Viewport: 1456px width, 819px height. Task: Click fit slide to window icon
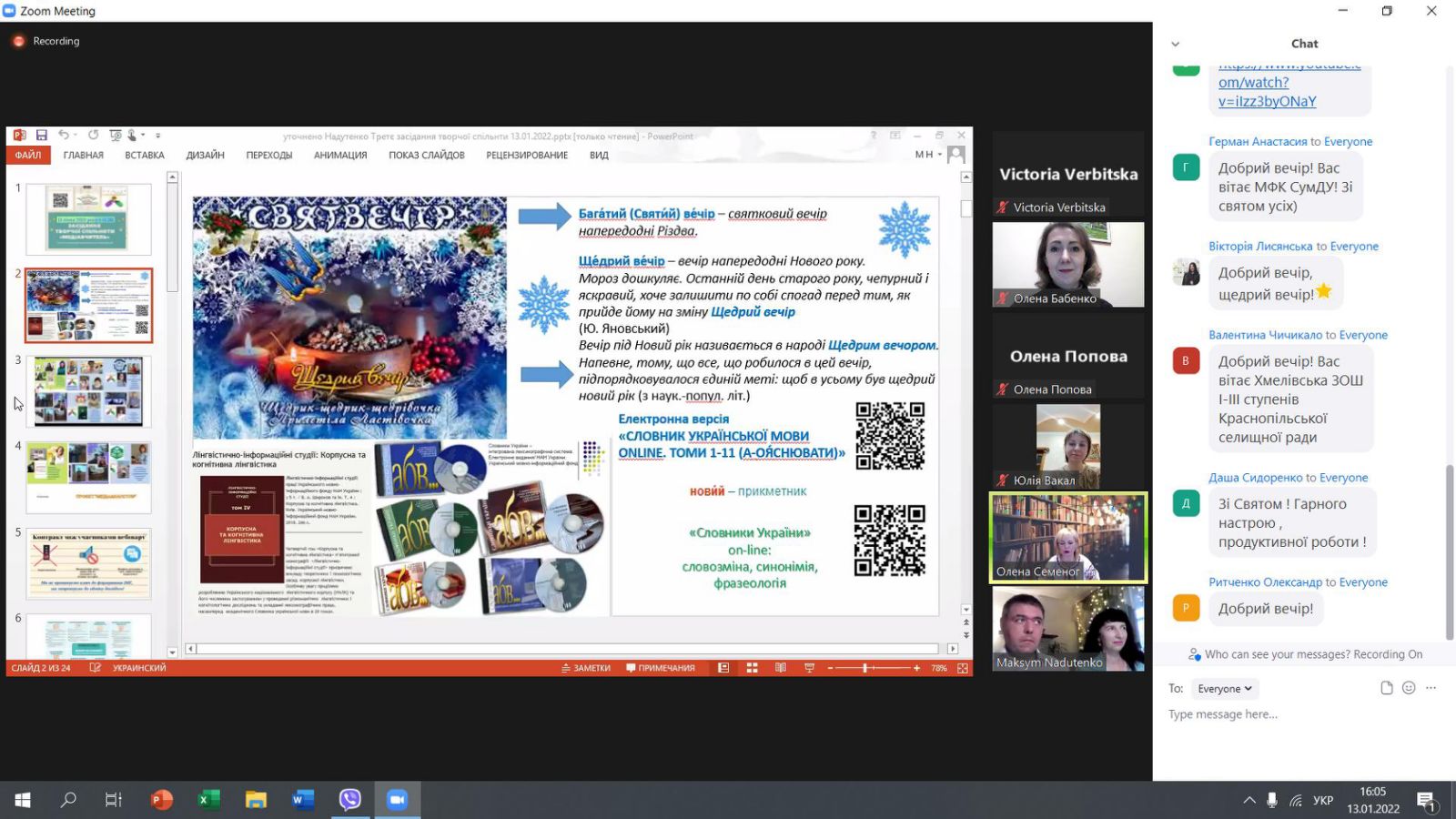(x=962, y=668)
